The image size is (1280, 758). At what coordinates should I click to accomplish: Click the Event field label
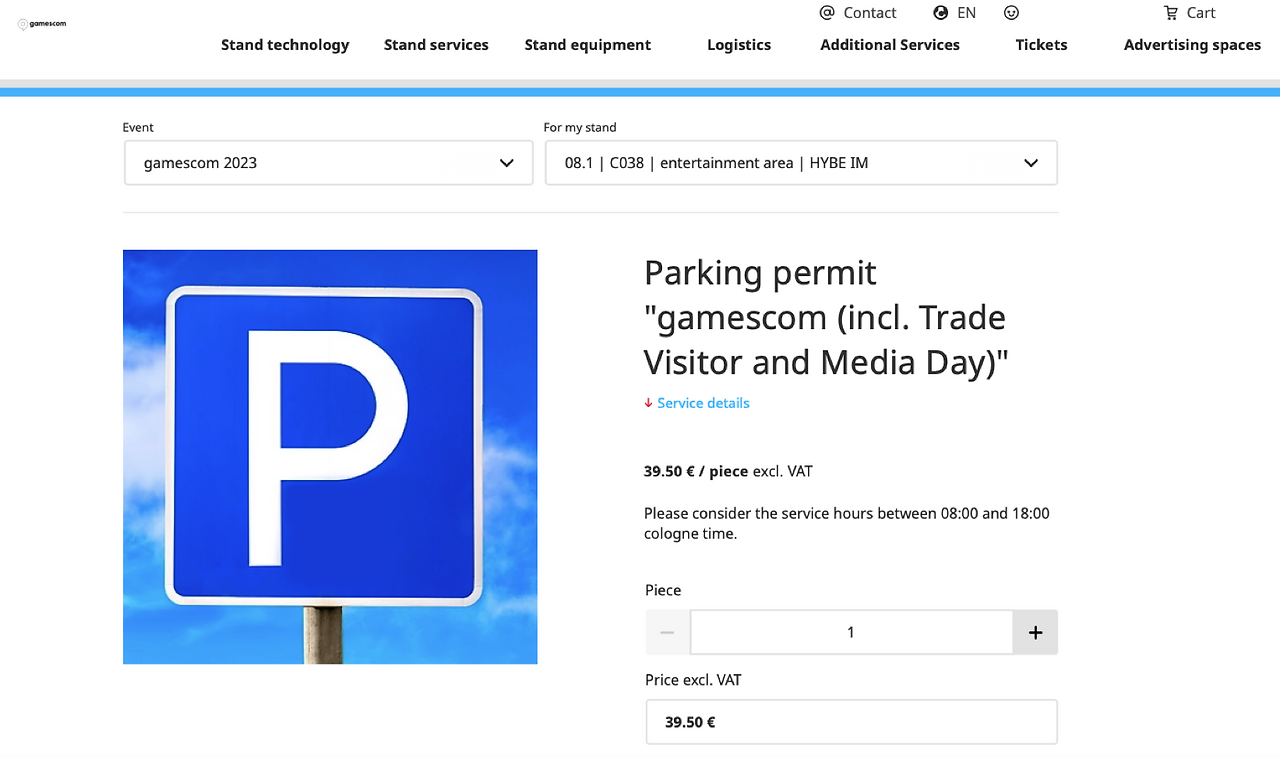[138, 127]
